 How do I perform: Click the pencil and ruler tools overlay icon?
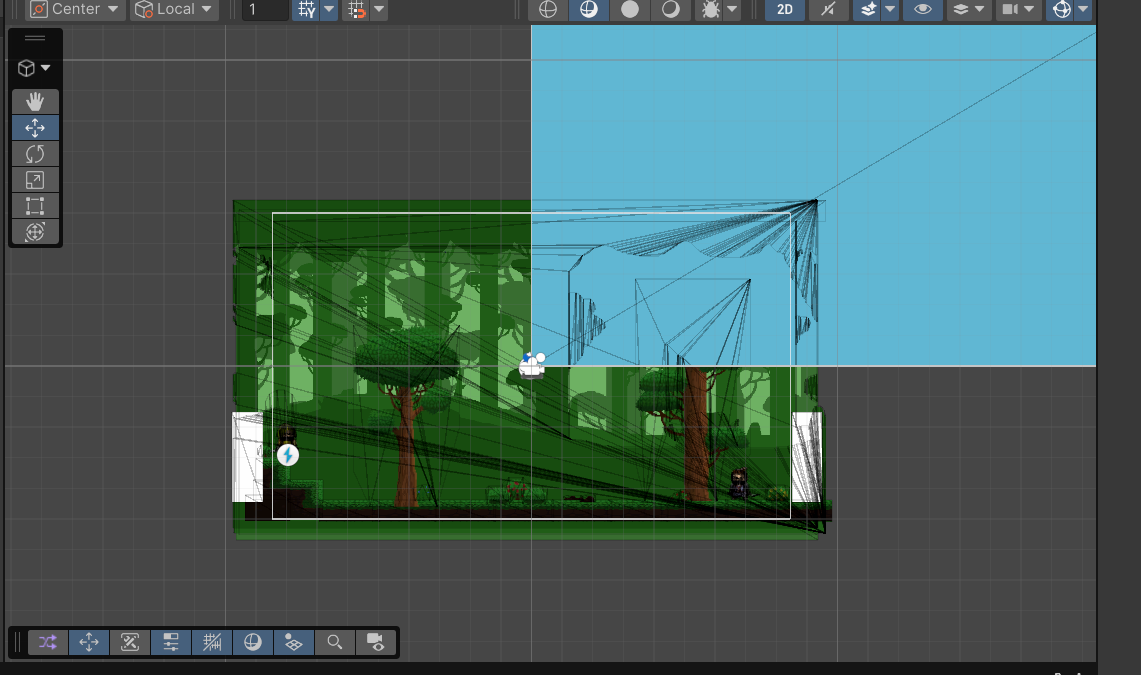point(130,642)
